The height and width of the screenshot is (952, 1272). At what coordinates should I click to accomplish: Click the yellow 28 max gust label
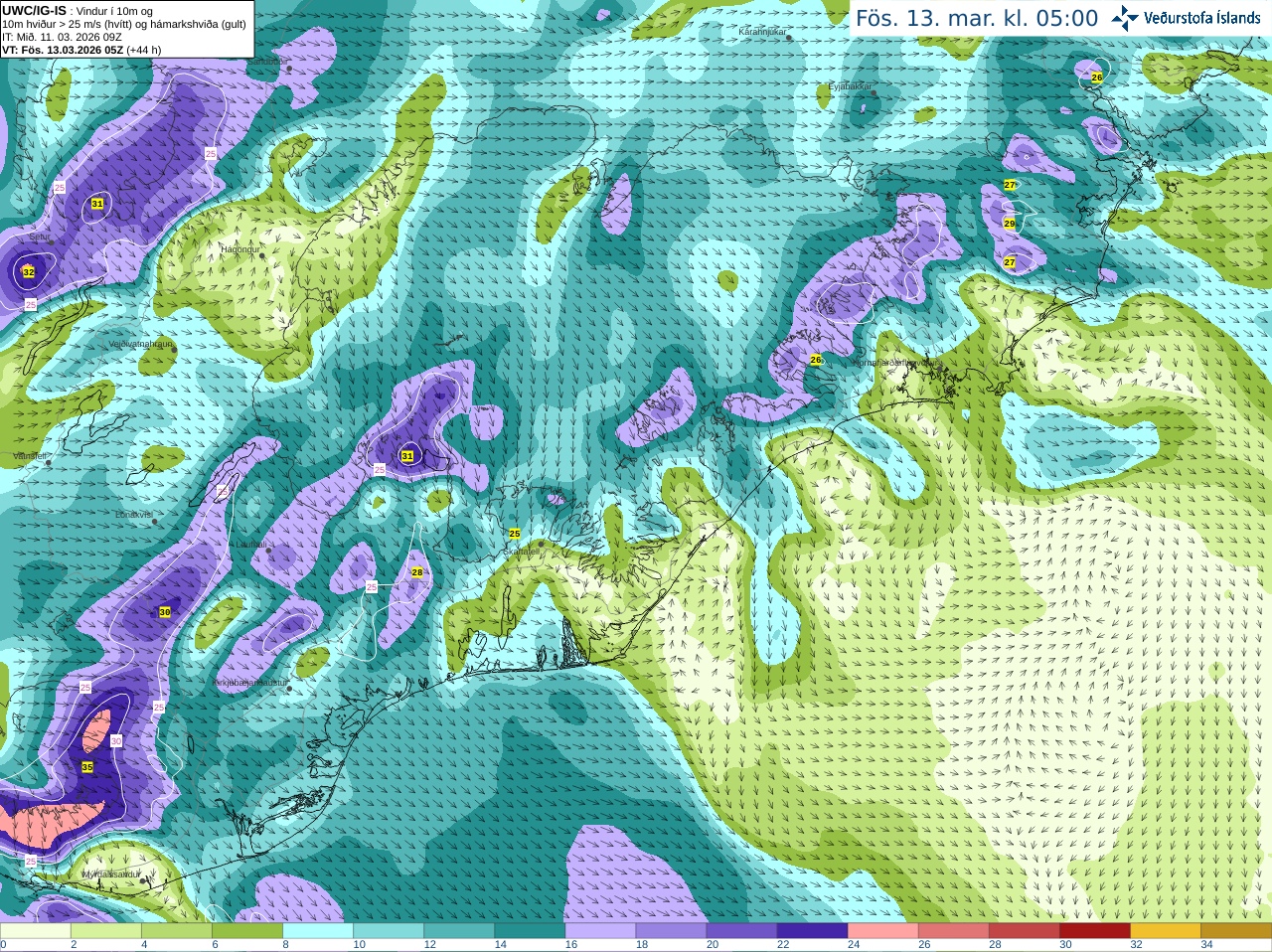click(417, 572)
